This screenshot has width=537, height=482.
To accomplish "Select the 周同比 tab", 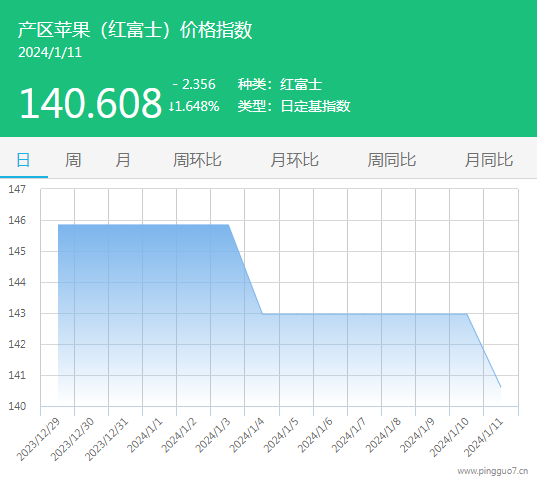I will pos(391,160).
